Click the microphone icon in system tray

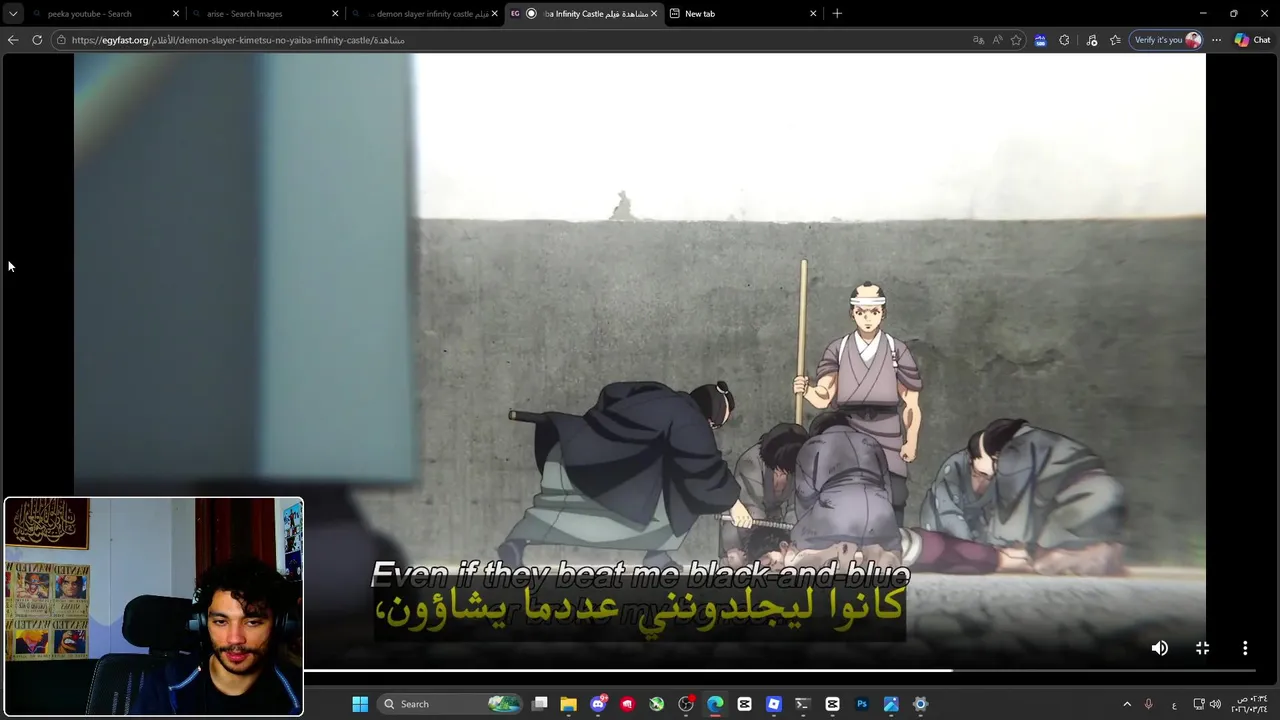(x=1148, y=704)
